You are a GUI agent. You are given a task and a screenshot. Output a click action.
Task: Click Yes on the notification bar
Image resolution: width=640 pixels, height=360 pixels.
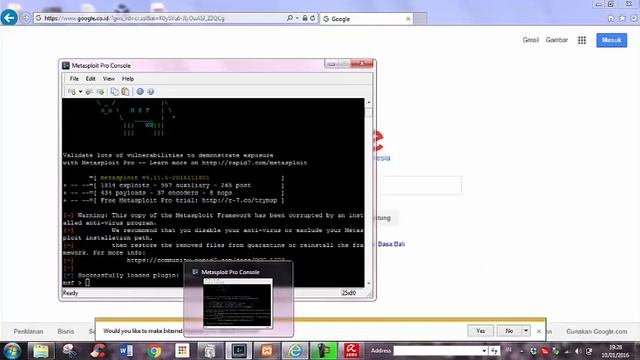(x=480, y=331)
